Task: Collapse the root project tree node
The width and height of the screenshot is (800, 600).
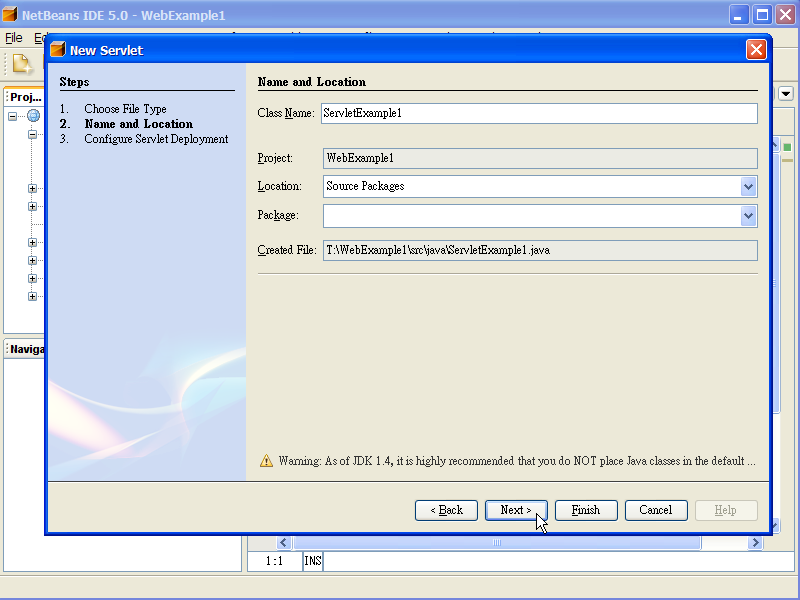Action: (12, 116)
